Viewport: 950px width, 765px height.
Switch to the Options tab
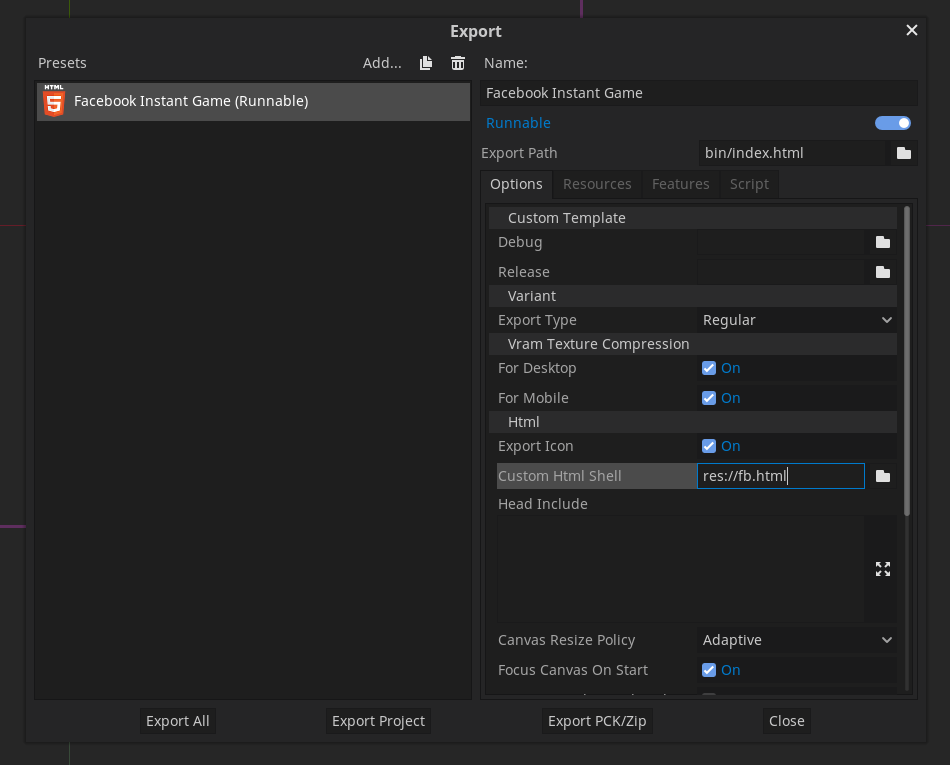[516, 184]
